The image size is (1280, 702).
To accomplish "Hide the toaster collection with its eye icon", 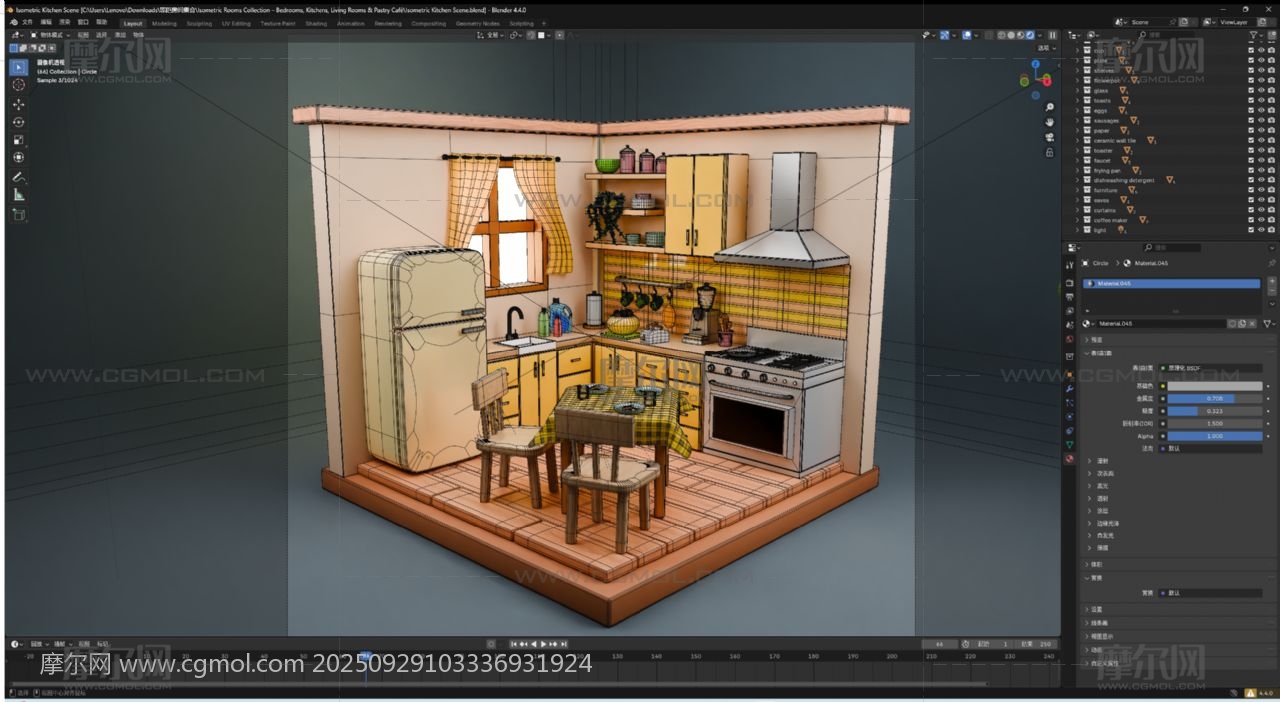I will click(1260, 150).
